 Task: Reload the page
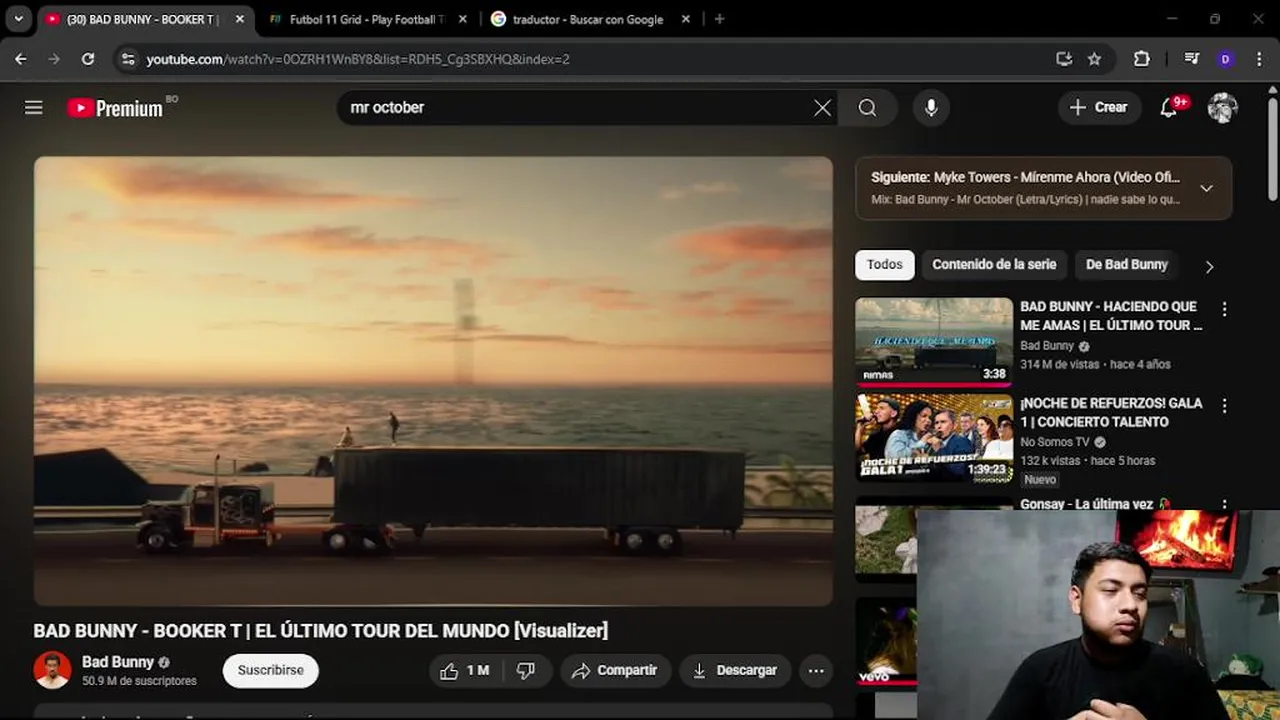click(88, 59)
